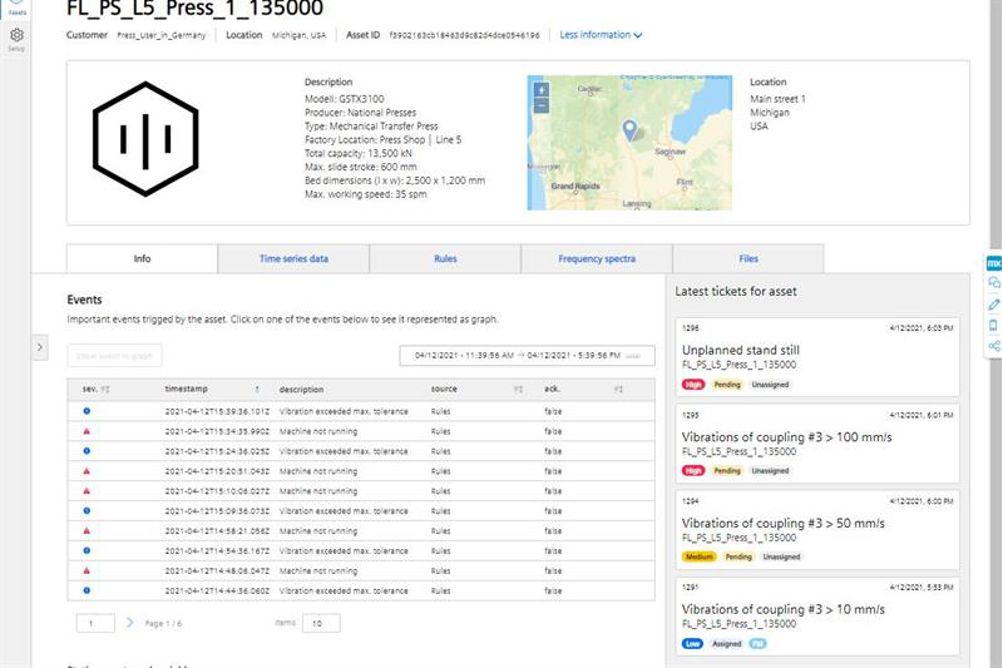Expand the left side panel chevron

[40, 347]
